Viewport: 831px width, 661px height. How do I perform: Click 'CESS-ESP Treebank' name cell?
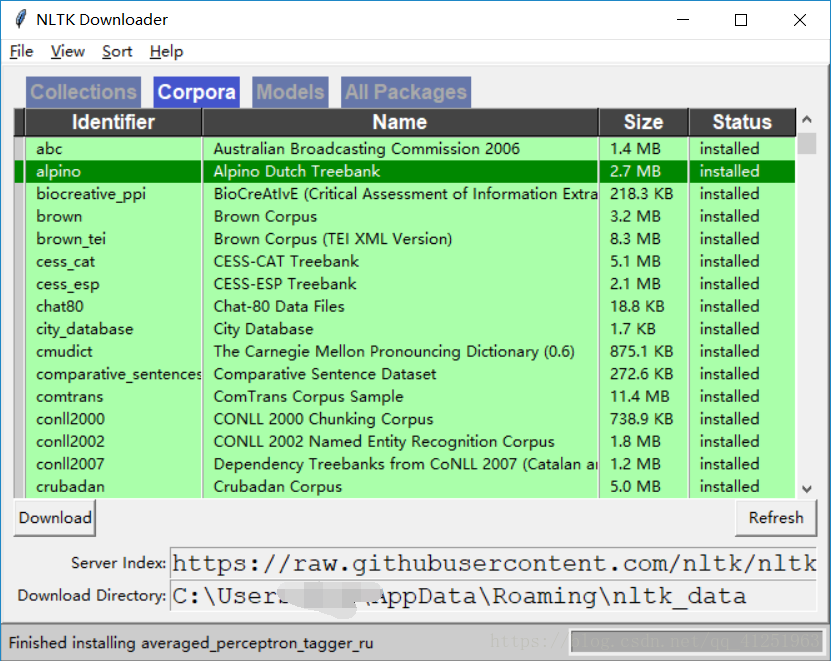pyautogui.click(x=285, y=284)
